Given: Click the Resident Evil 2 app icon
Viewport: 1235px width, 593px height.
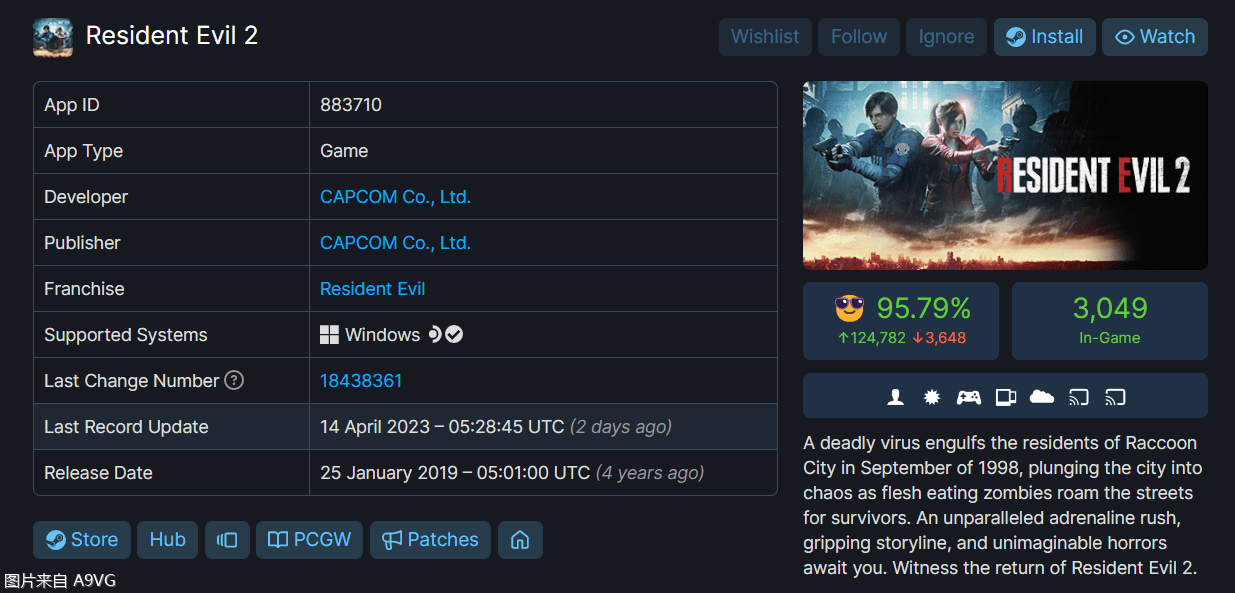Looking at the screenshot, I should click(53, 37).
